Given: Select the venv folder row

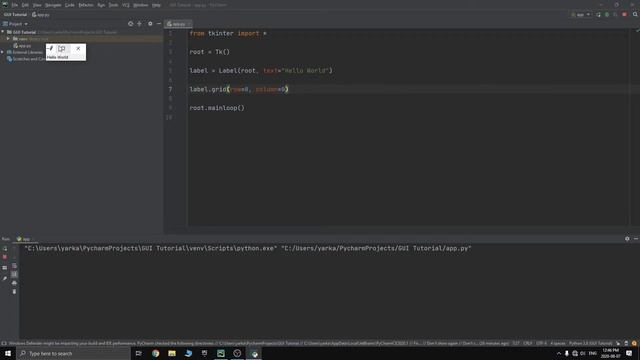Looking at the screenshot, I should pos(82,39).
